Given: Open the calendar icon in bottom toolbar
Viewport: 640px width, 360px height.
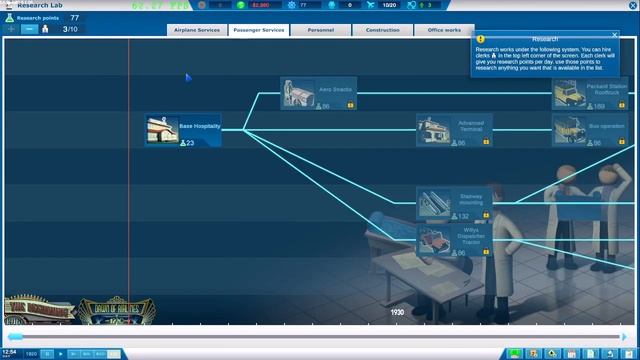Looking at the screenshot, I should point(571,353).
